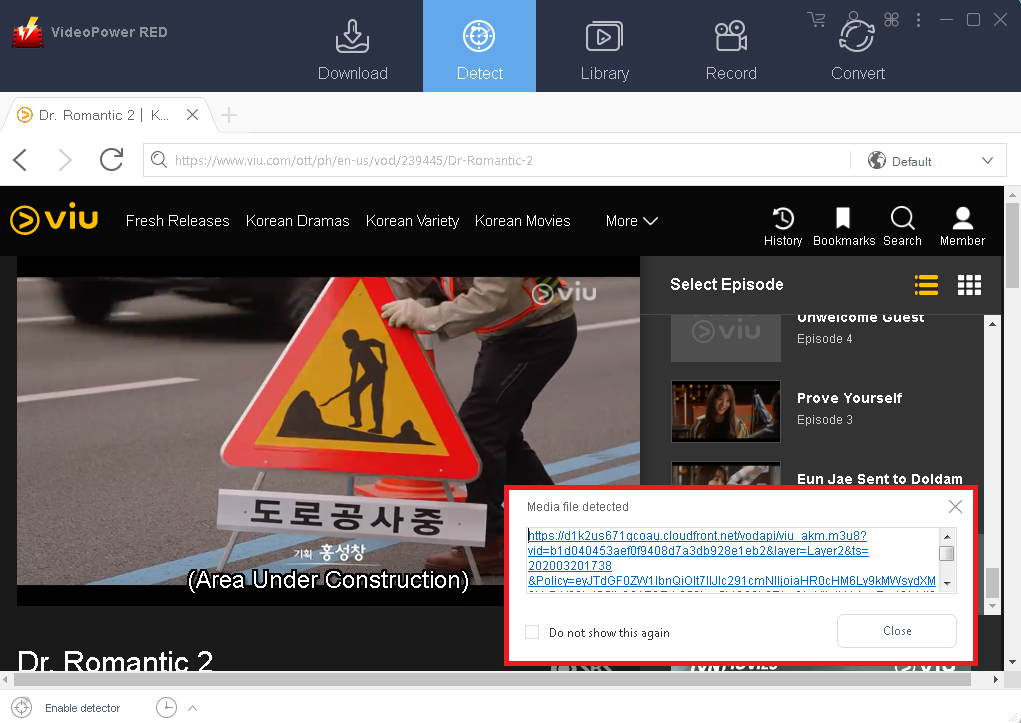Expand the bottom panel chevron
1021x723 pixels.
point(193,707)
